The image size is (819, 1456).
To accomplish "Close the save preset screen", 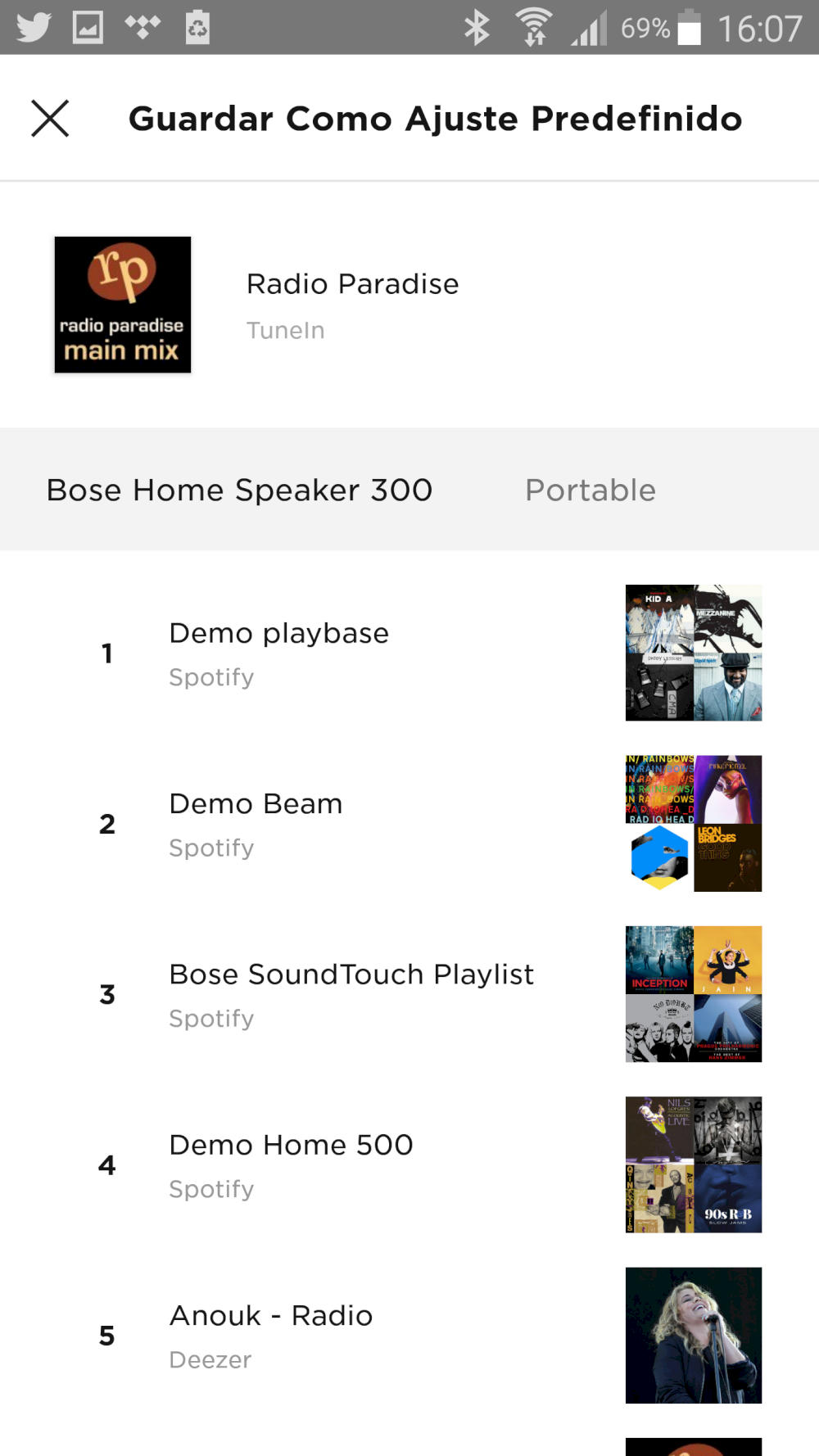I will click(x=50, y=119).
